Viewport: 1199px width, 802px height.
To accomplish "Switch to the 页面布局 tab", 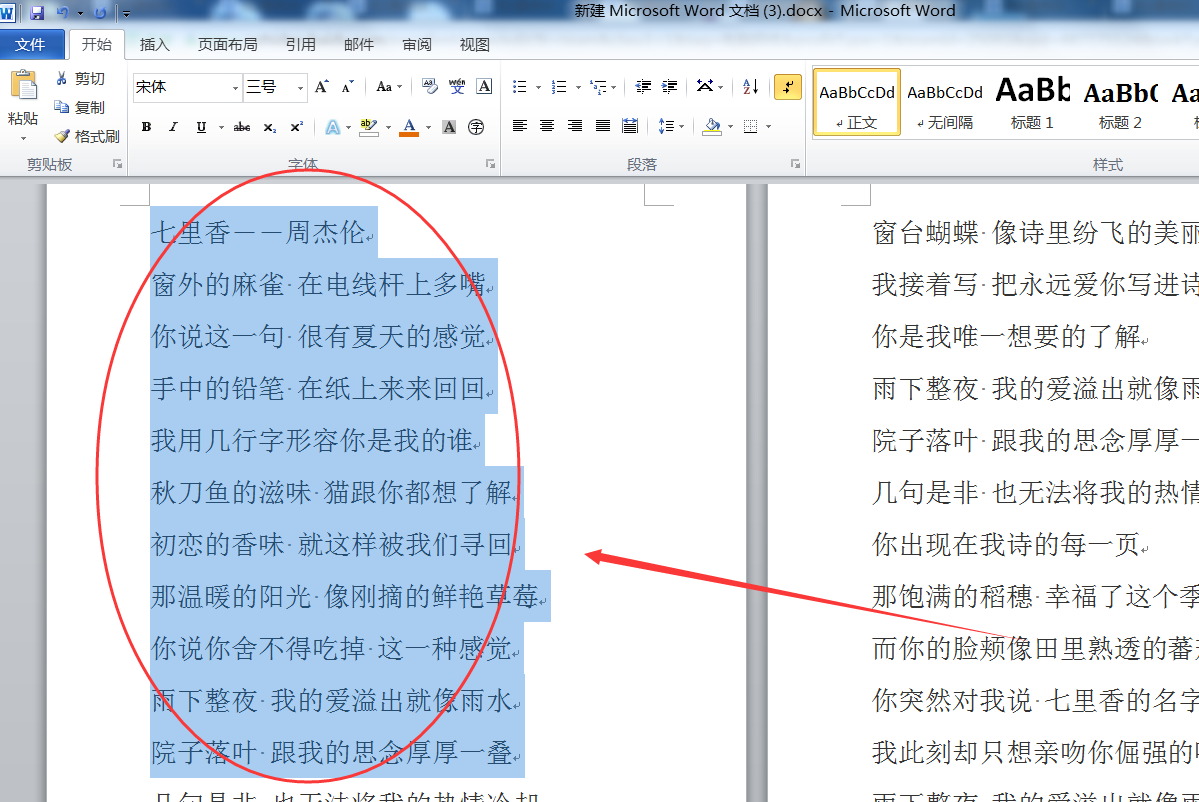I will click(227, 44).
